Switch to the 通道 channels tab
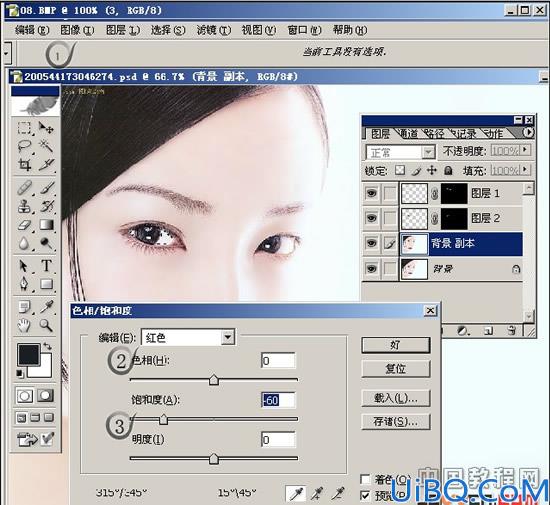This screenshot has height=505, width=550. (408, 134)
